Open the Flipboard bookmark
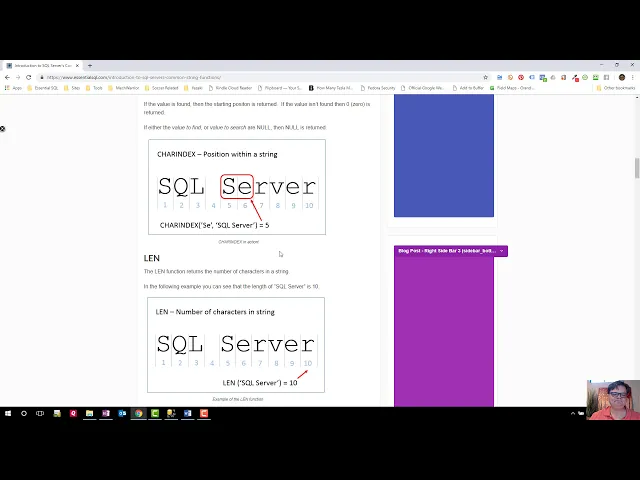This screenshot has height=480, width=640. 280,88
